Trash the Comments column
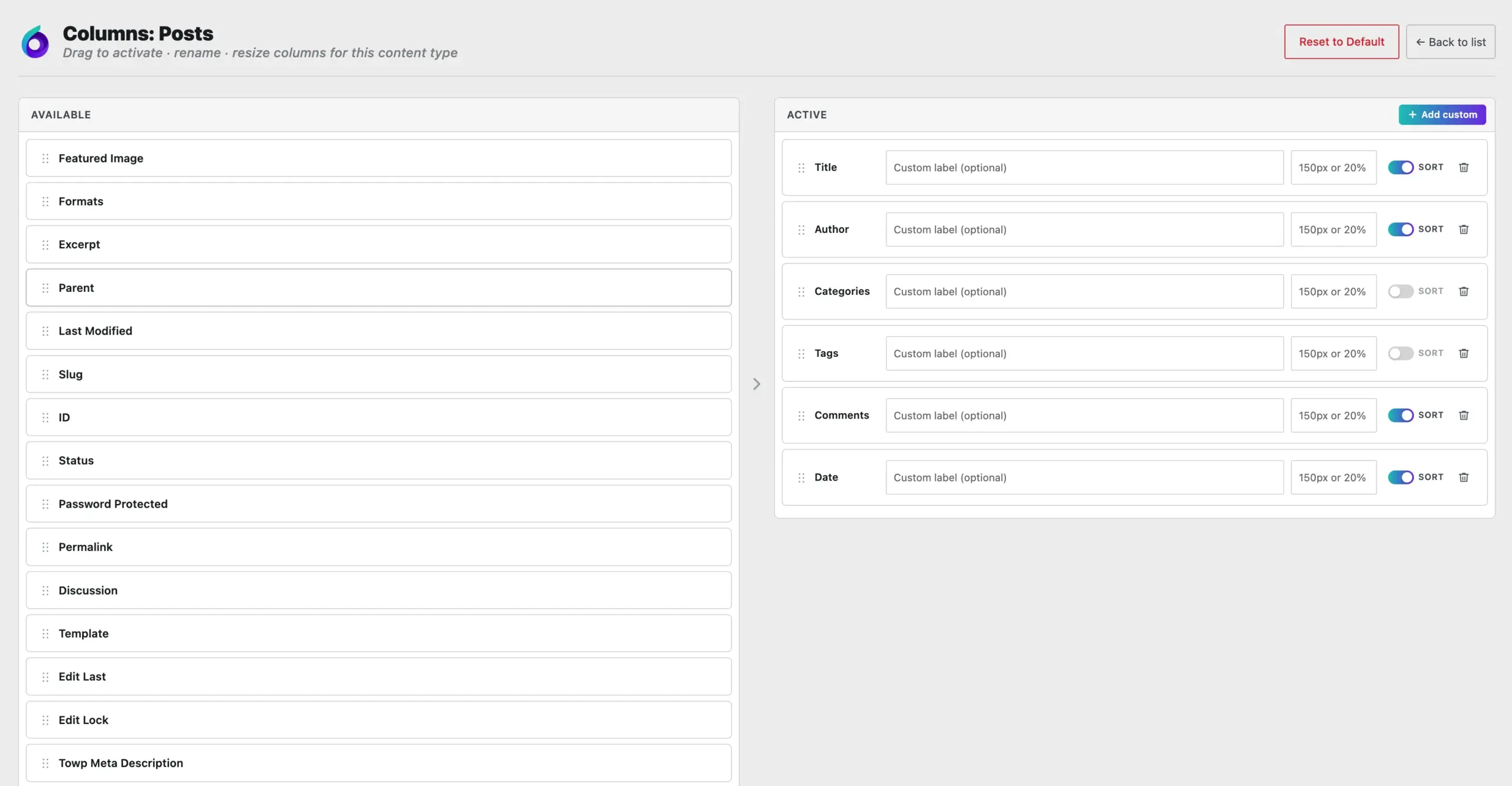 pos(1464,415)
